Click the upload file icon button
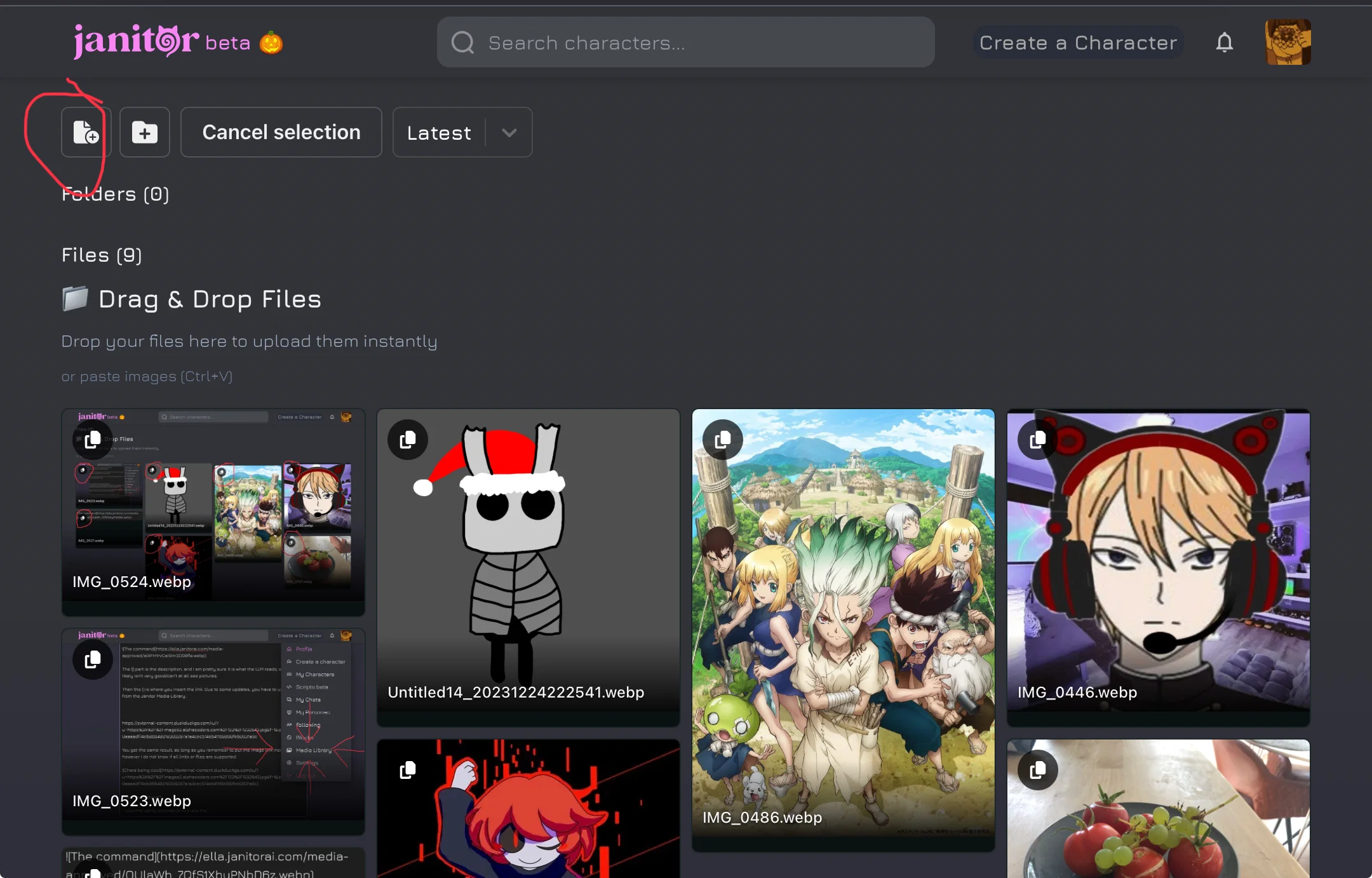This screenshot has height=878, width=1372. point(86,132)
